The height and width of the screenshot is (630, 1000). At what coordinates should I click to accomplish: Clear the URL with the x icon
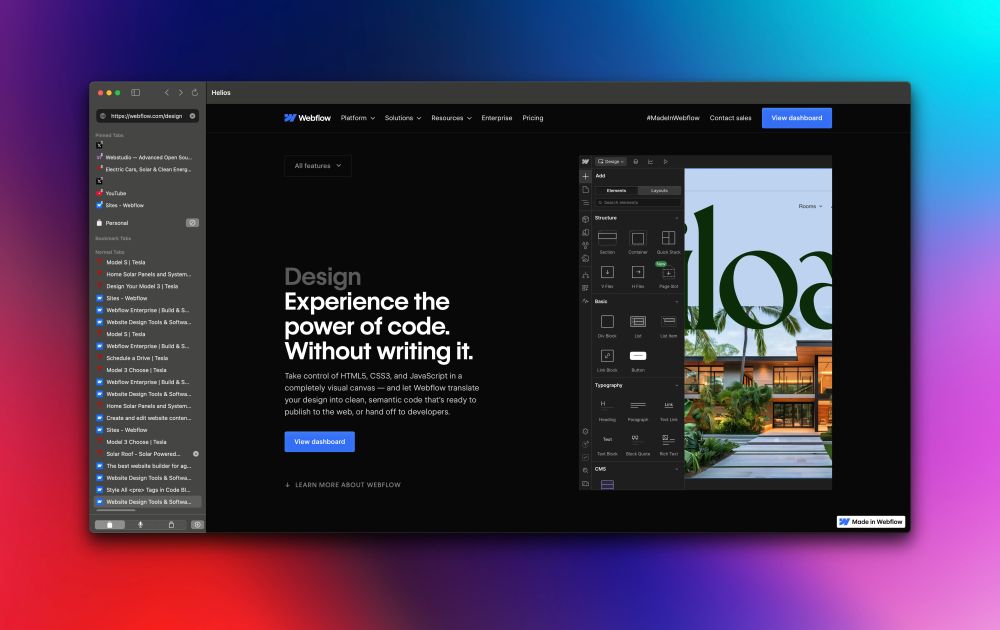[193, 116]
